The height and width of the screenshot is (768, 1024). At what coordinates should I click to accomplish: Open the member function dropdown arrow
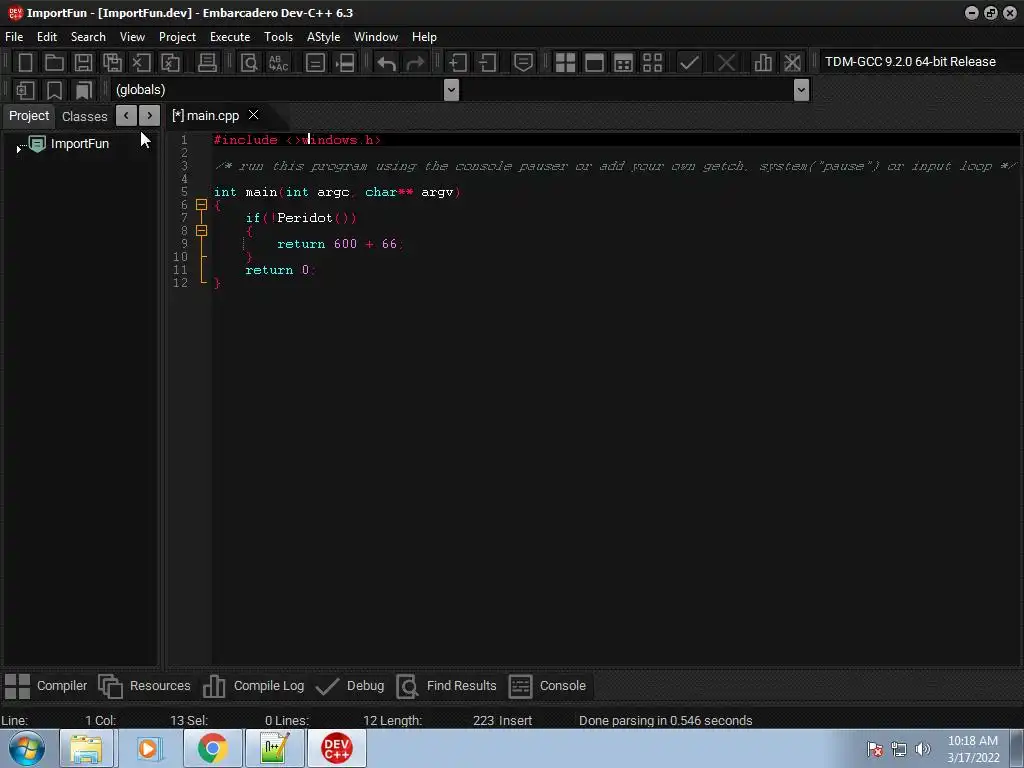pyautogui.click(x=801, y=90)
